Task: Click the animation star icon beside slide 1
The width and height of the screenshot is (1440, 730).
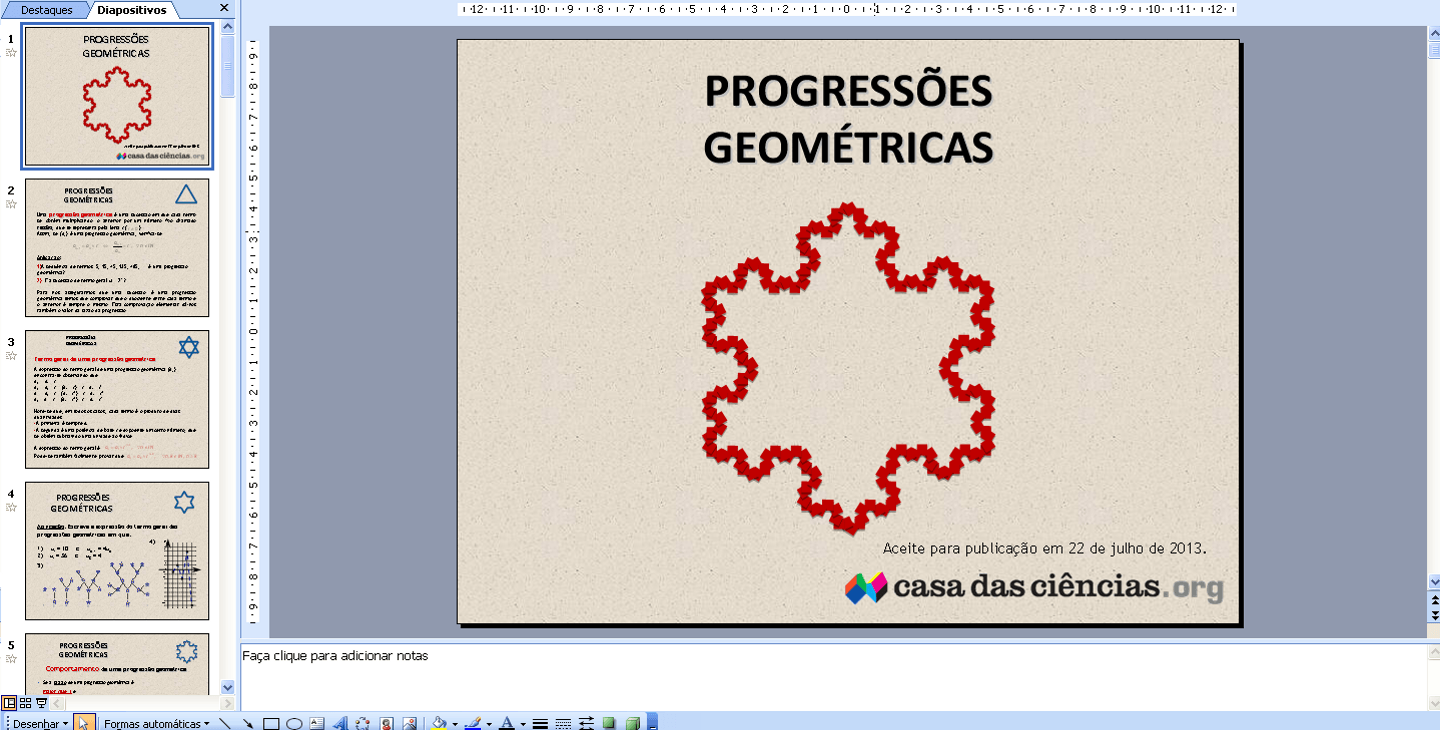Action: 12,53
